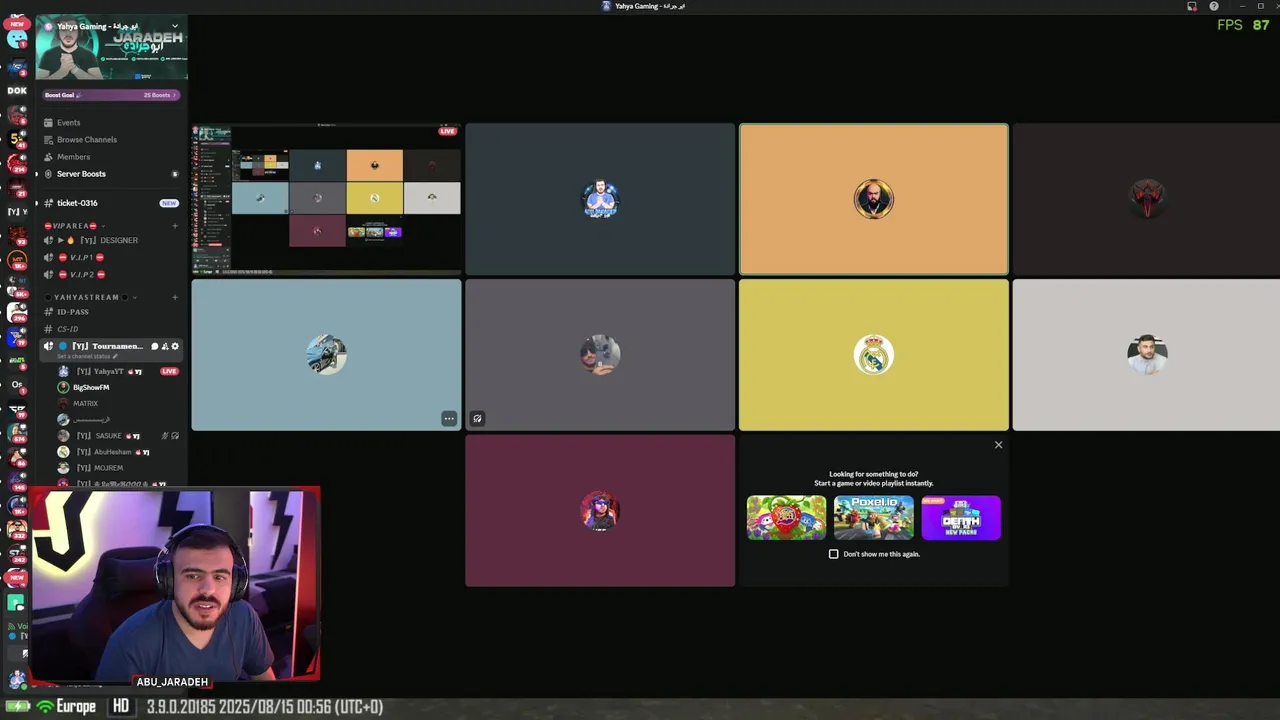The height and width of the screenshot is (720, 1280).
Task: Click the HD quality badge in overlay
Action: point(121,706)
